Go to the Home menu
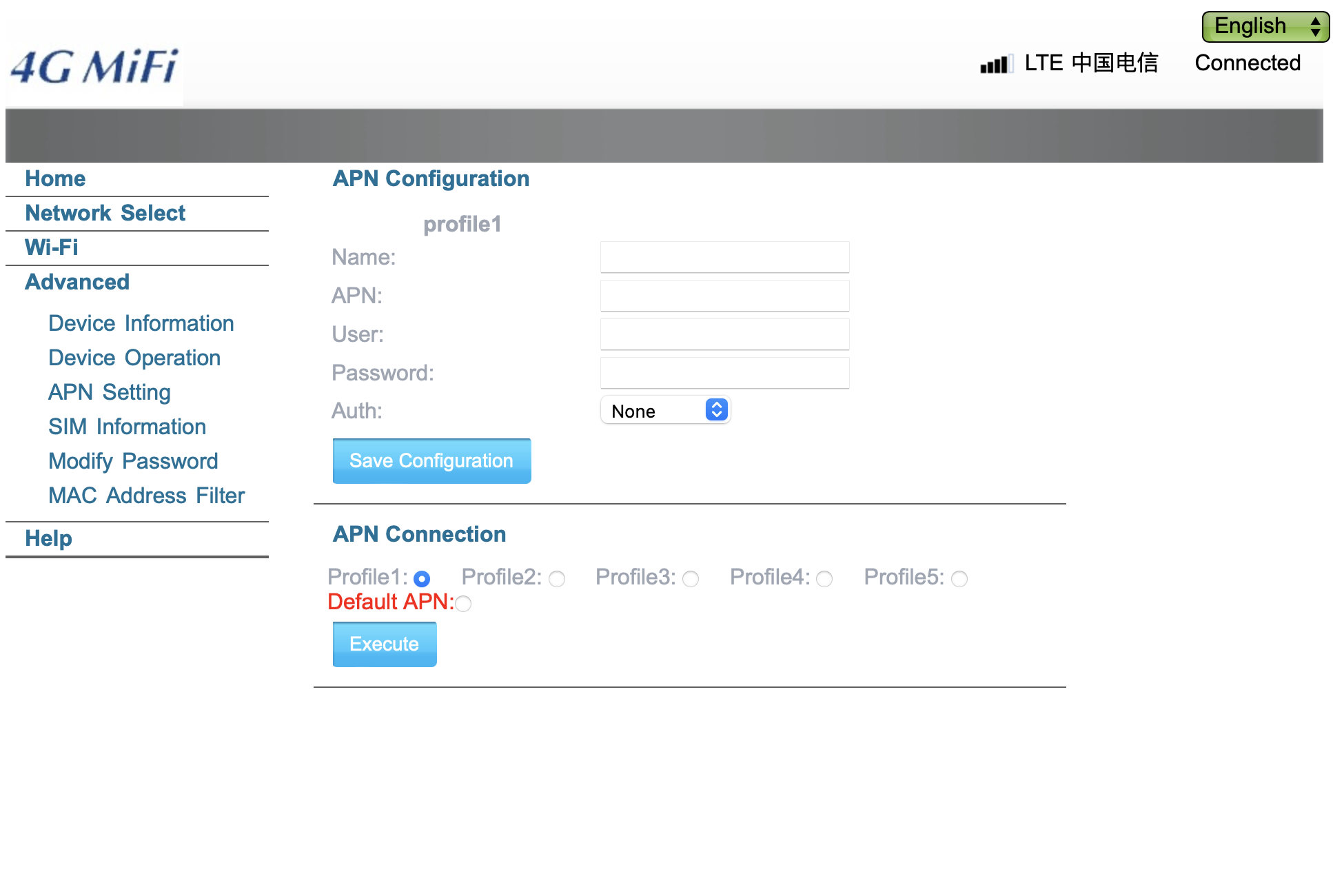Viewport: 1333px width, 896px height. [55, 179]
